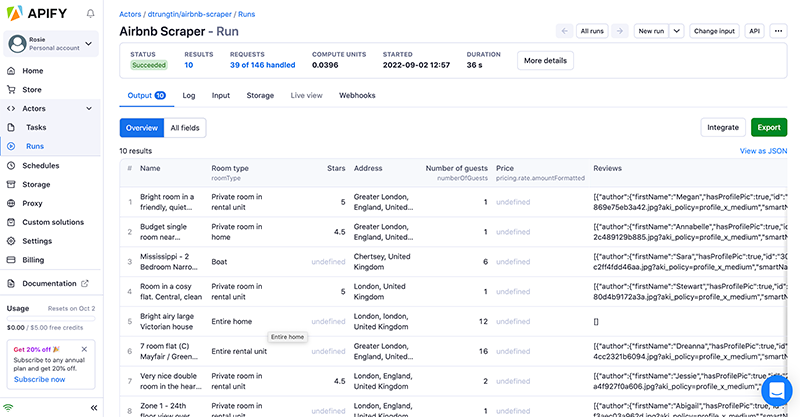Viewport: 800px width, 417px height.
Task: Open Storage in the sidebar
Action: 36,185
